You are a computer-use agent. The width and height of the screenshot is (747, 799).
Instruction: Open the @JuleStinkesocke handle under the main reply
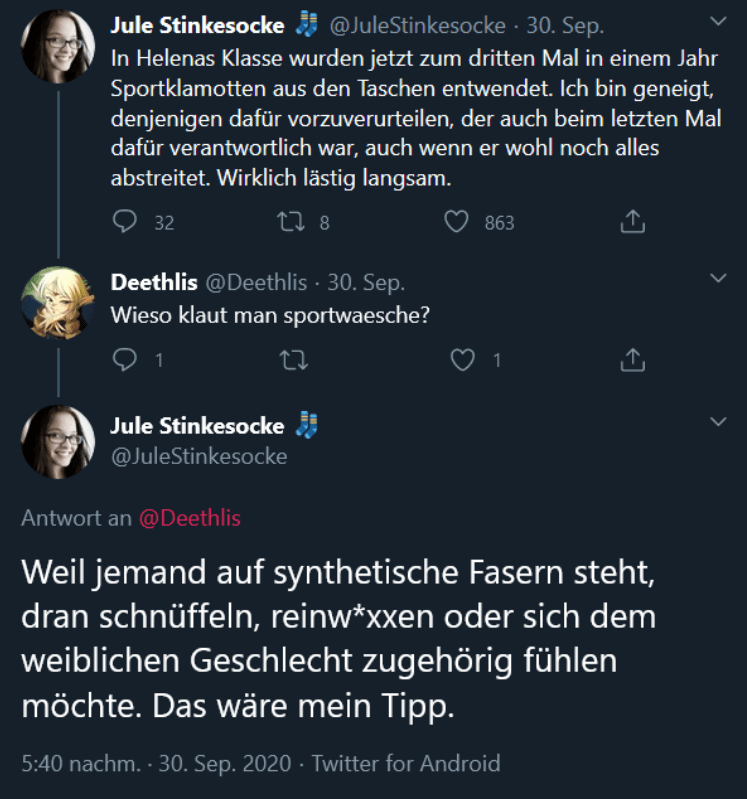[198, 456]
